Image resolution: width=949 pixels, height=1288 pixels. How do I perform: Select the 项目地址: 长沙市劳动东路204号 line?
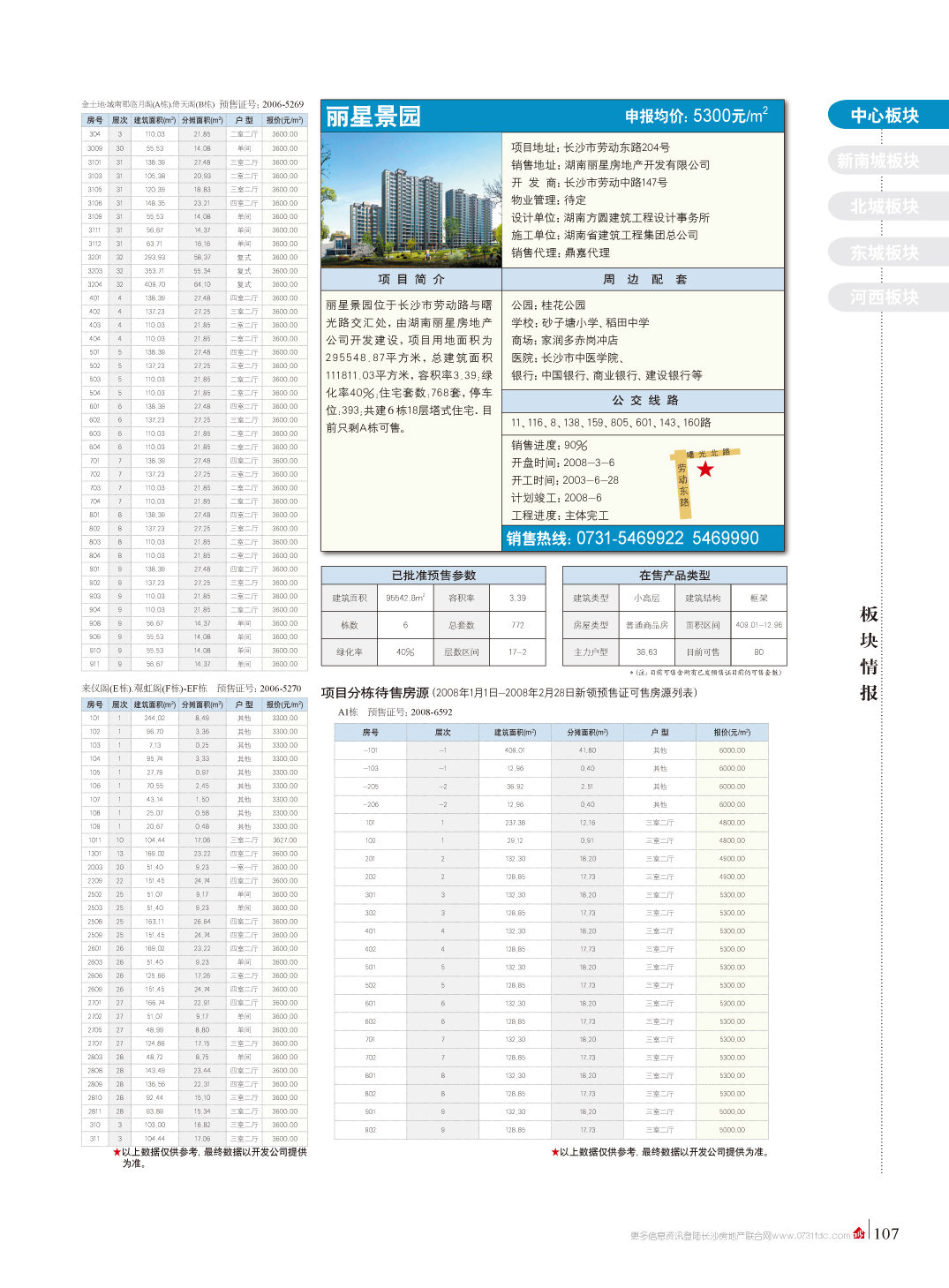click(x=591, y=147)
